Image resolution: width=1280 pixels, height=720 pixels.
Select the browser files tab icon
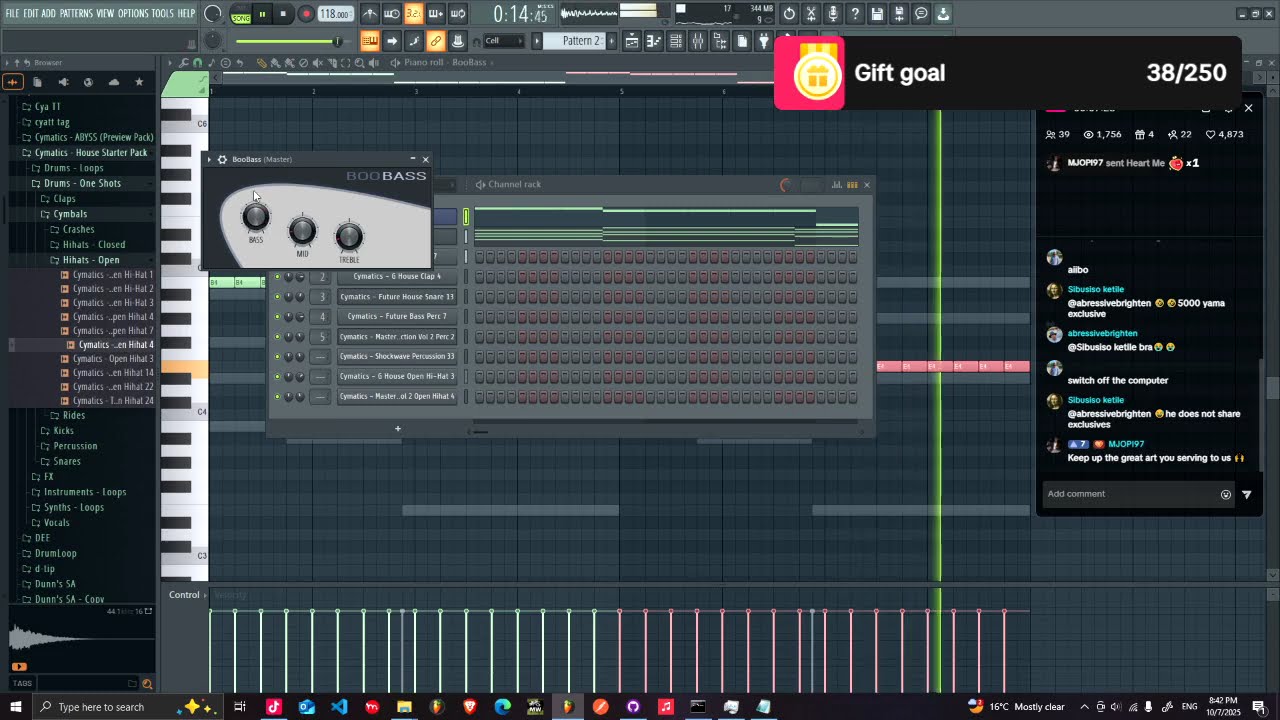click(37, 82)
